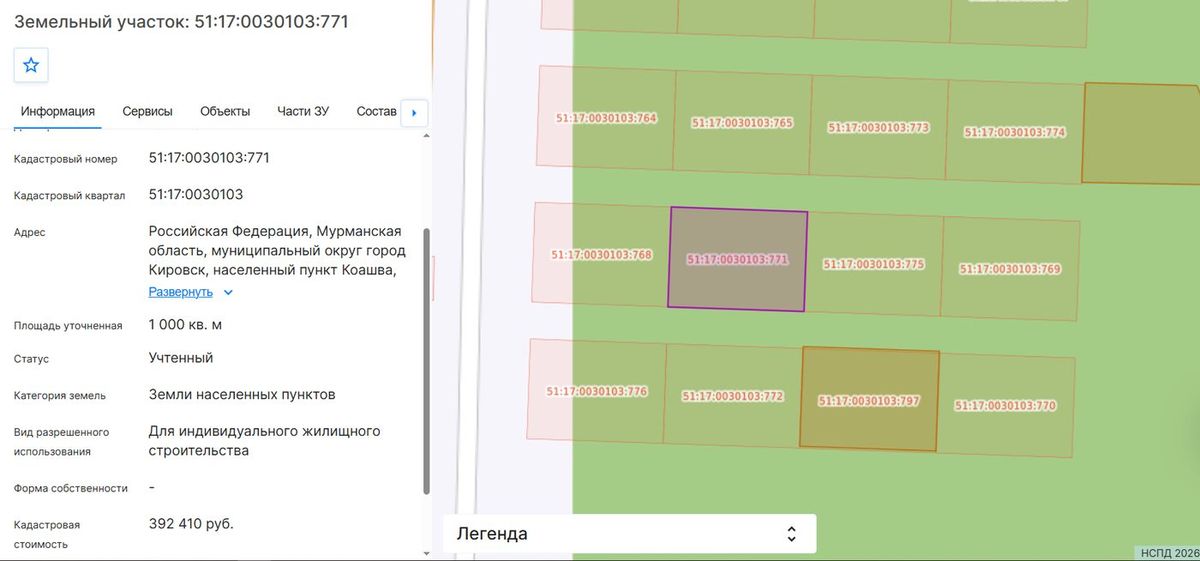Click cadastral quarter value 51:17:0030103
The height and width of the screenshot is (561, 1200).
pos(196,194)
